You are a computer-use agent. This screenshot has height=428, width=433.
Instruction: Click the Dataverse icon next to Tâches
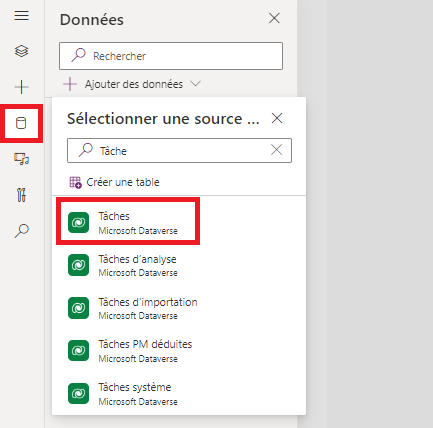78,222
